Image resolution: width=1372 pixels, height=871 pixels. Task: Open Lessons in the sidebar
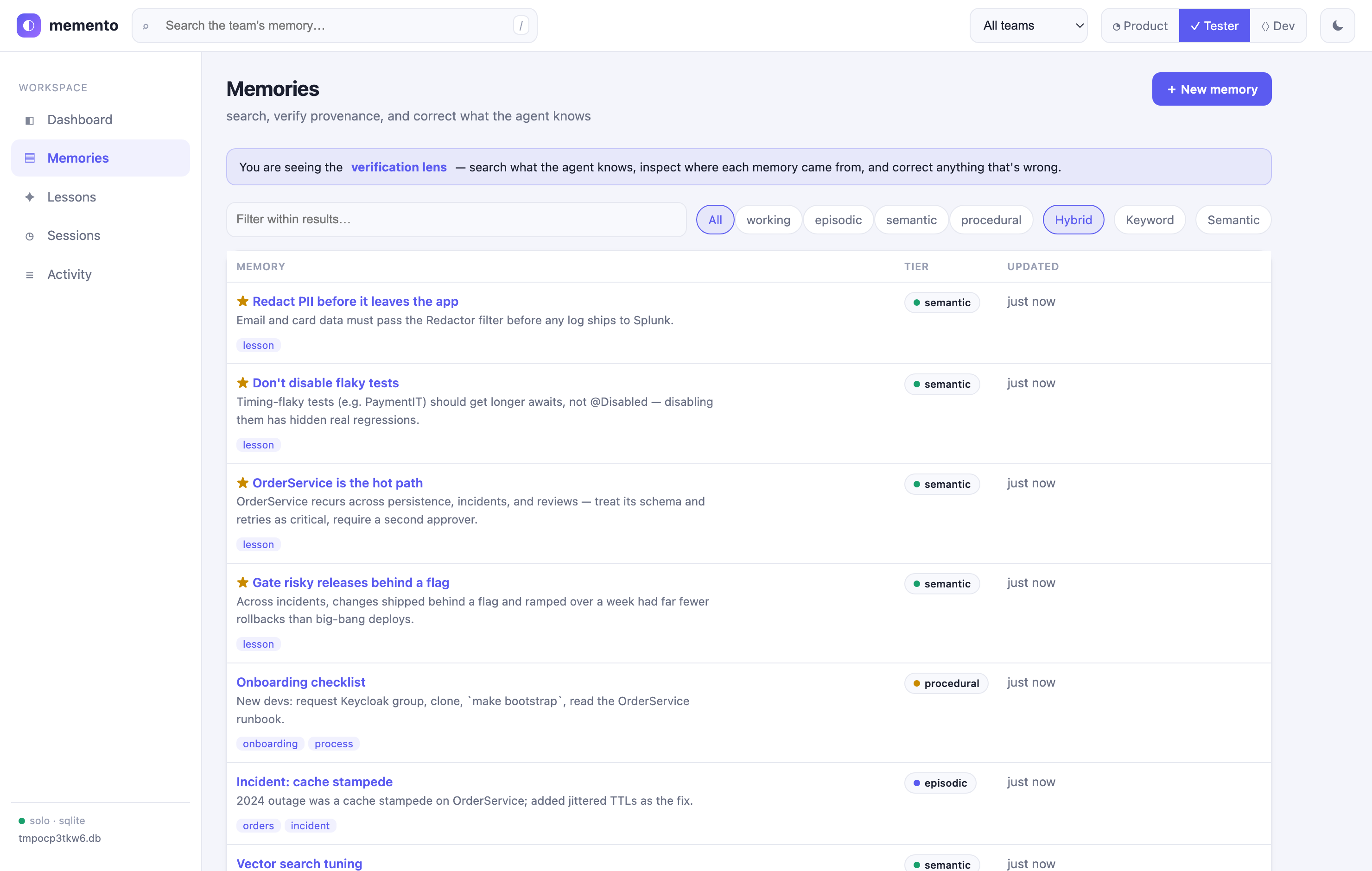pyautogui.click(x=100, y=197)
